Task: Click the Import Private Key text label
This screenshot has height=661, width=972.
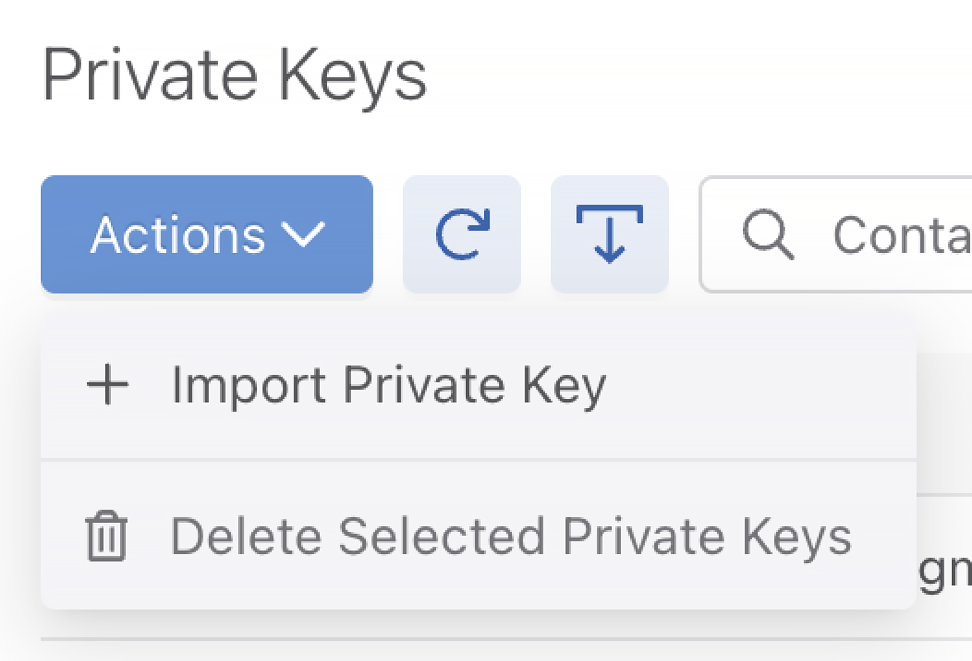Action: tap(388, 386)
